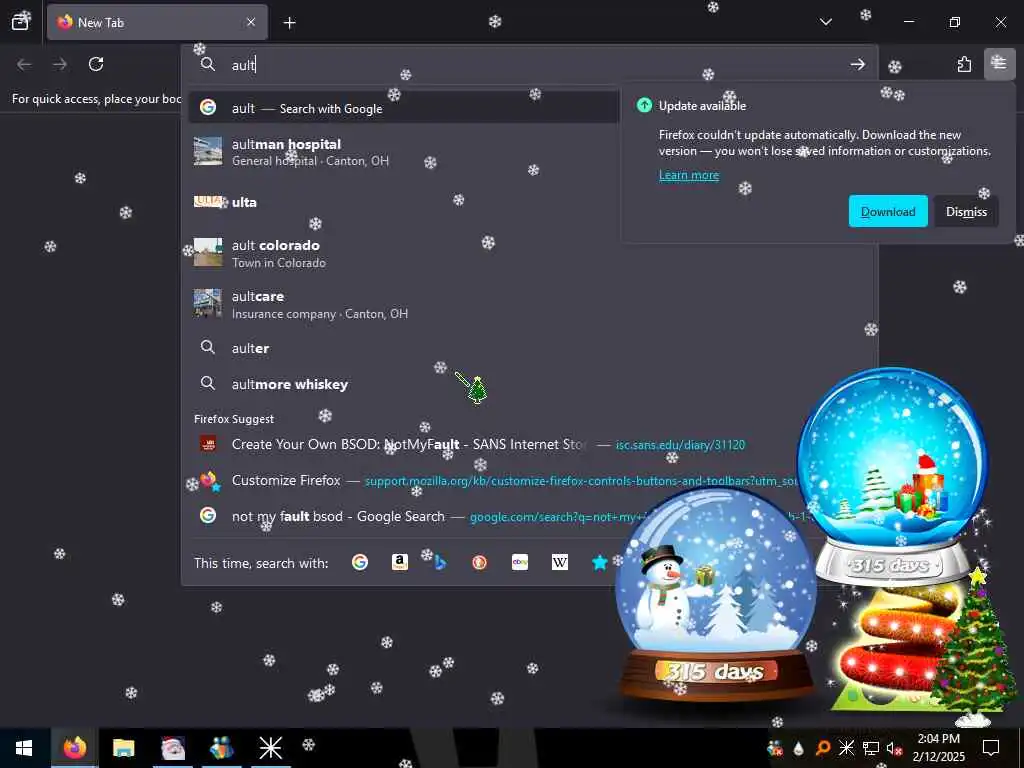The width and height of the screenshot is (1024, 768).
Task: Click the white snowflake taskbar app
Action: point(270,748)
